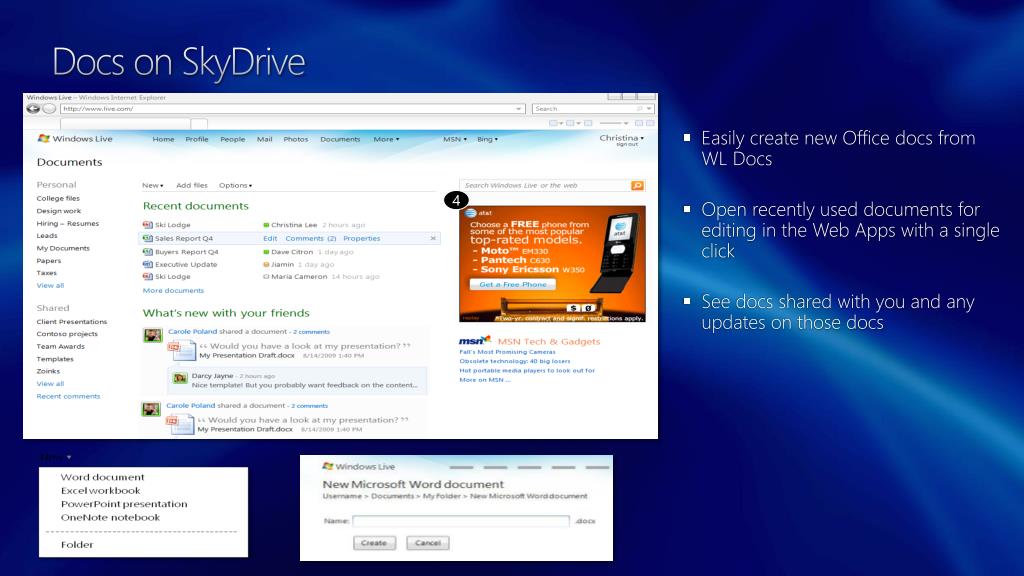Click the Sign out link under Christina
Image resolution: width=1024 pixels, height=576 pixels.
[x=627, y=144]
